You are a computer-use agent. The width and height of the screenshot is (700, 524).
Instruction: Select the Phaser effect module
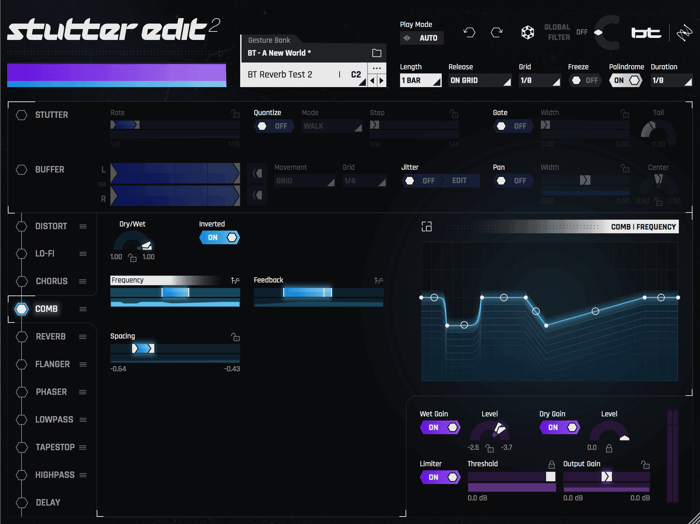51,392
